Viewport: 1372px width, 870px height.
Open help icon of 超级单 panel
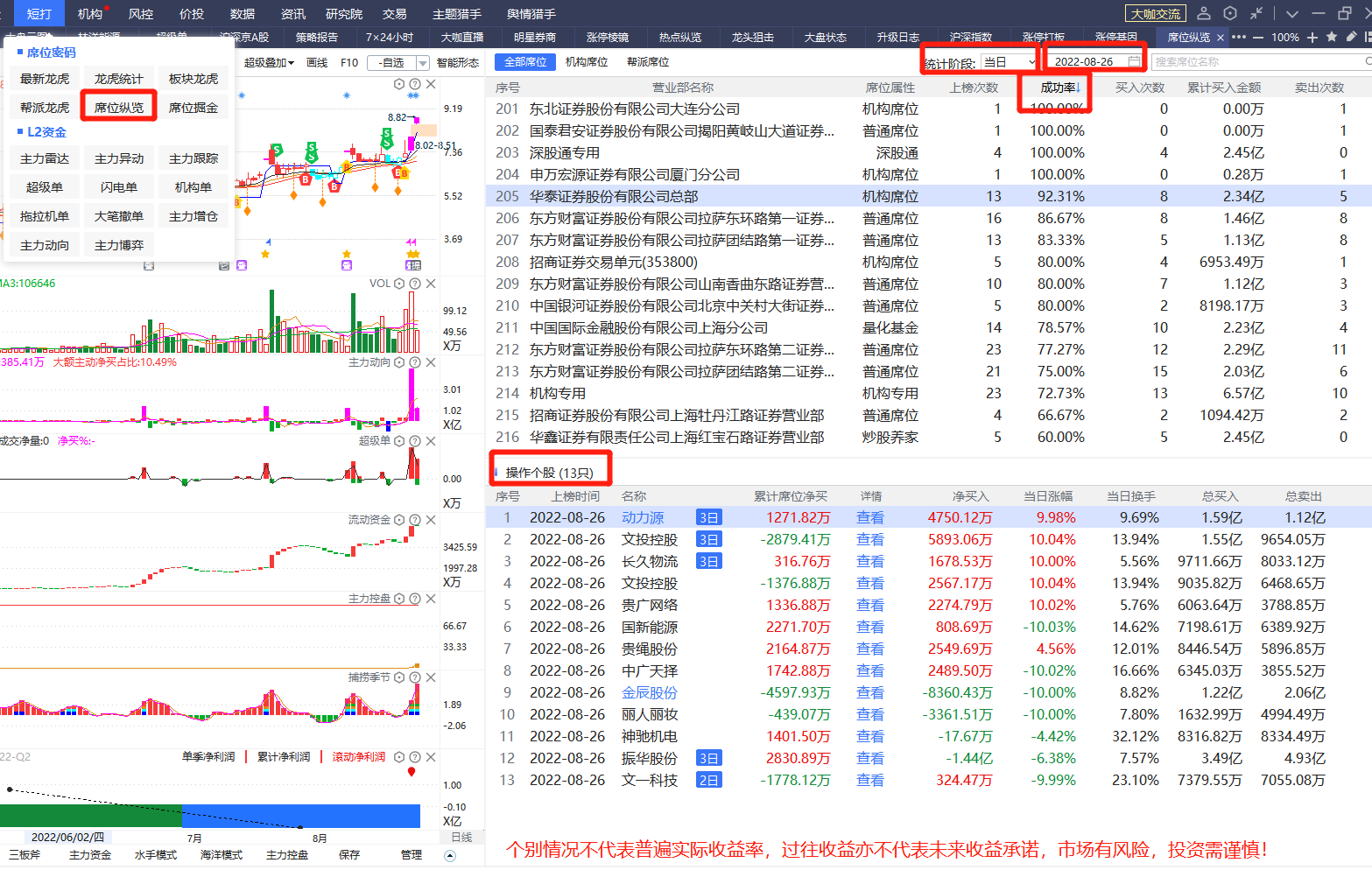tap(415, 441)
